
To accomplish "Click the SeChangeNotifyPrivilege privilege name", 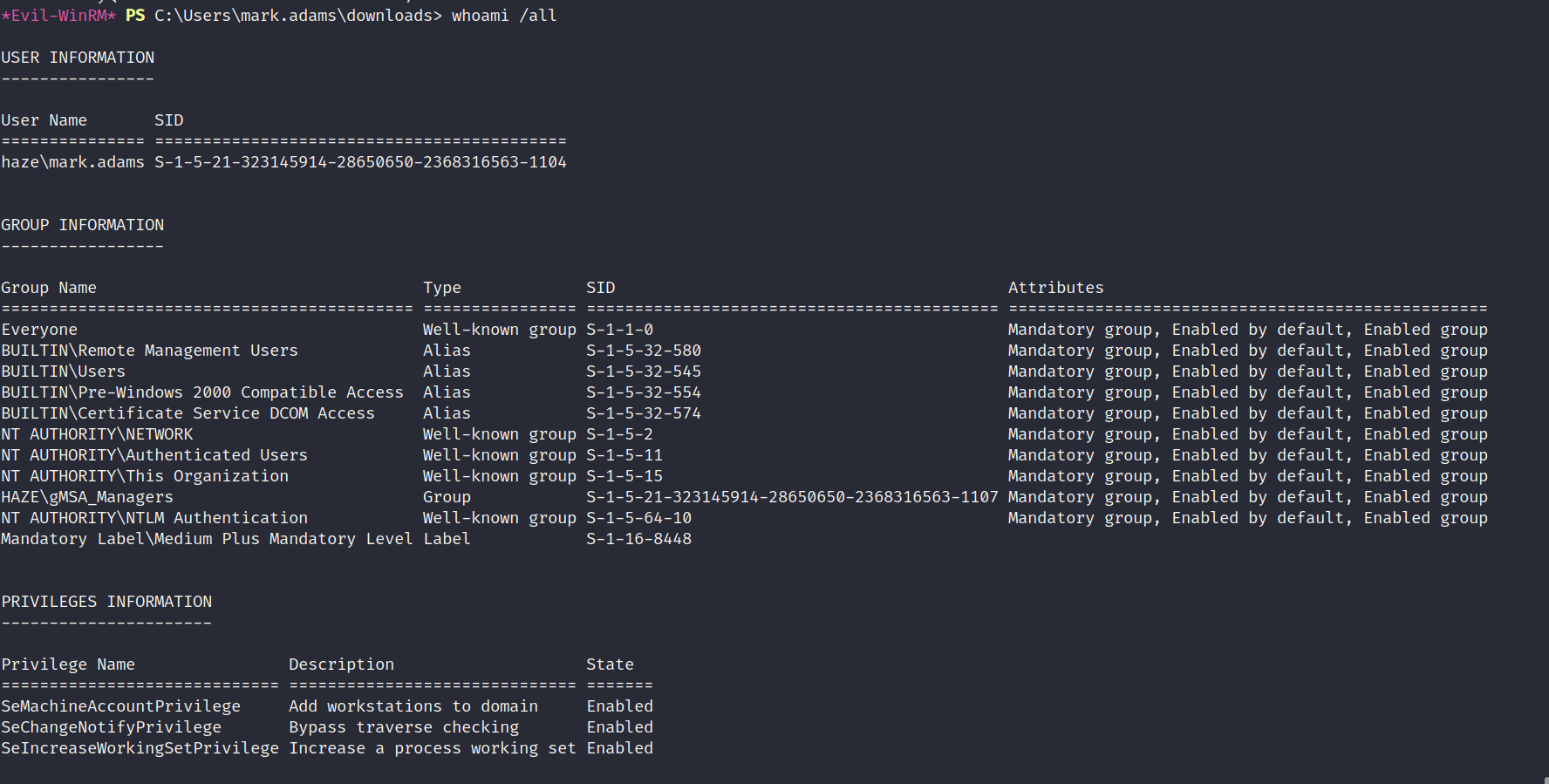I will pos(111,727).
